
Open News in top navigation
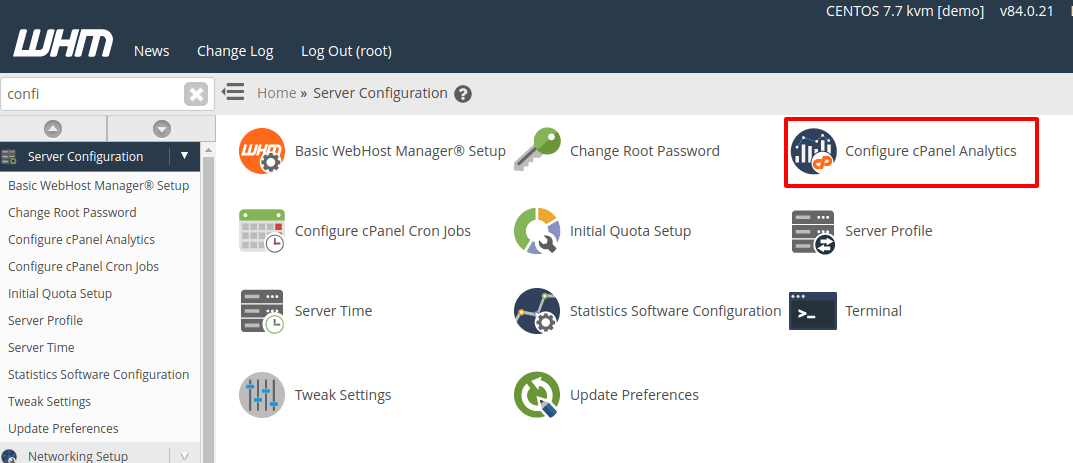(152, 51)
